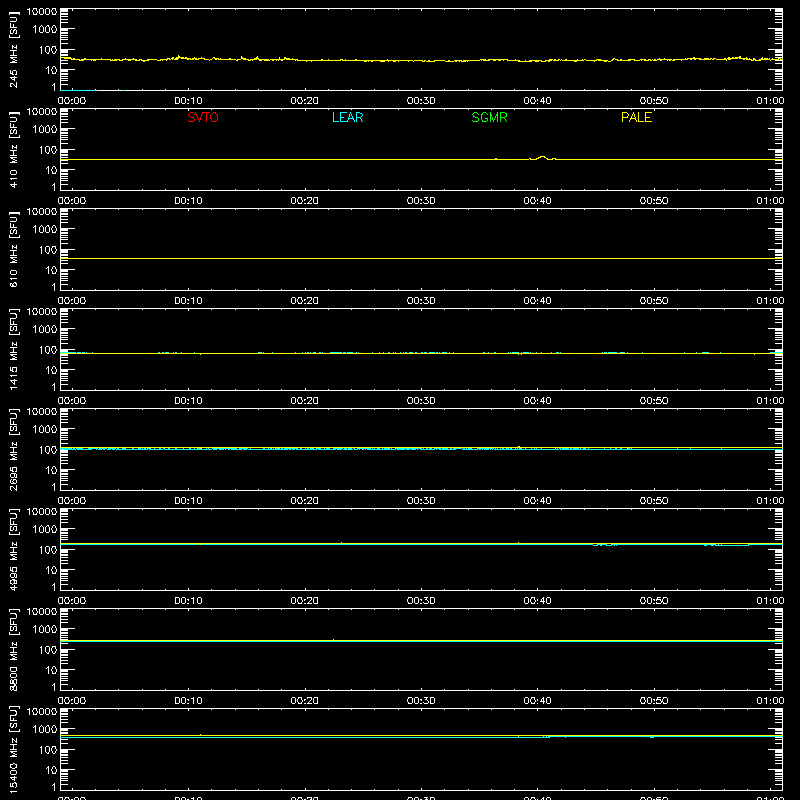Click the 00:30 tick label of the 245 MHz plot
The width and height of the screenshot is (800, 800).
[421, 101]
